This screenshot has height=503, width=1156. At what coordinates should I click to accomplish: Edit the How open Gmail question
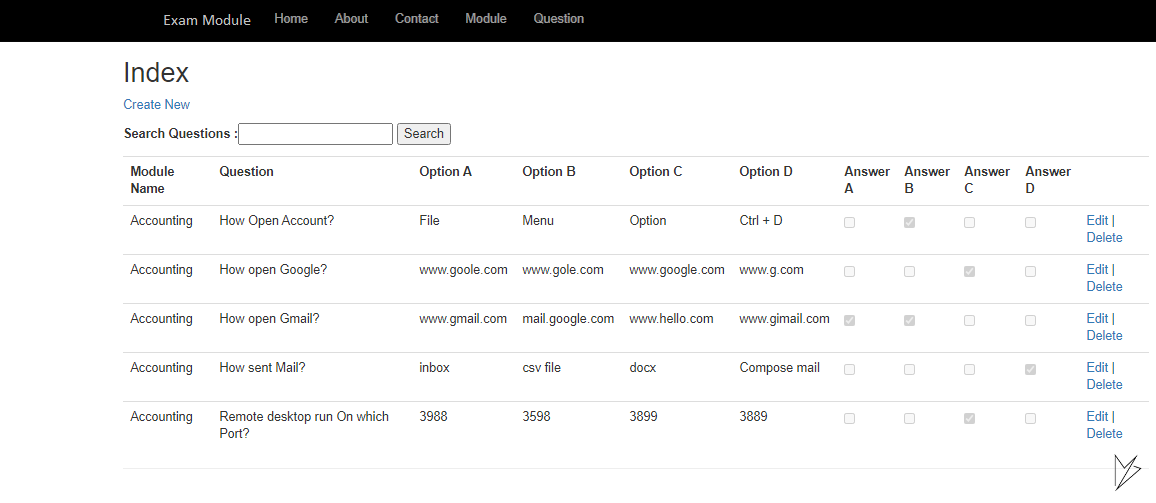click(1097, 318)
